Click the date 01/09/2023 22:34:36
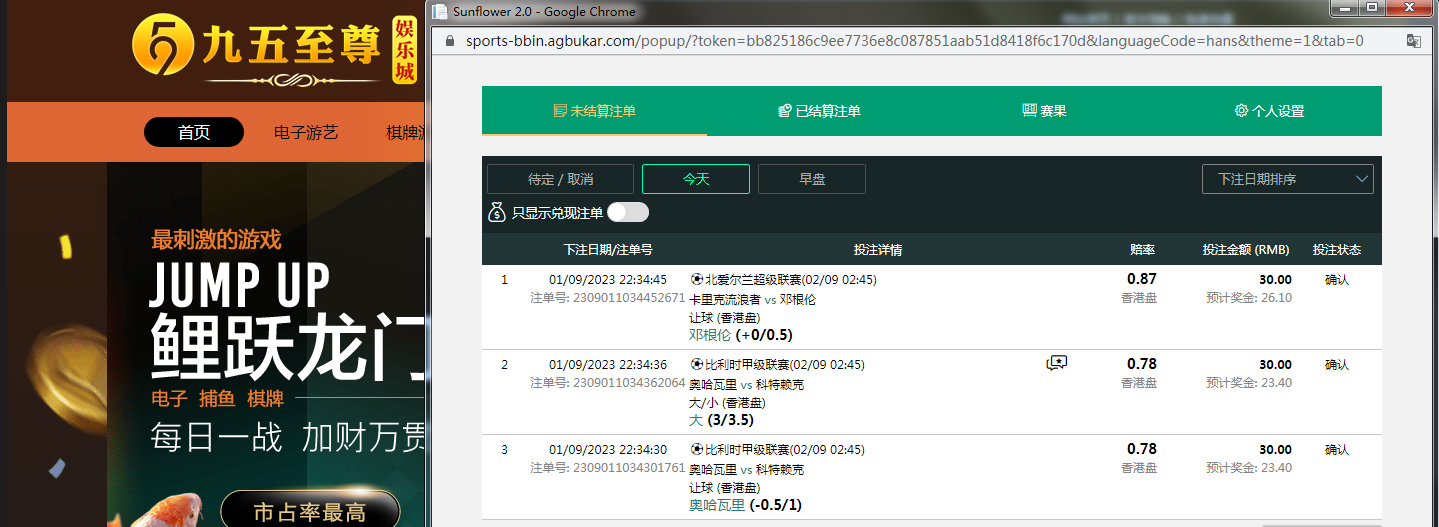Screen dimensions: 1439x527 pos(608,364)
